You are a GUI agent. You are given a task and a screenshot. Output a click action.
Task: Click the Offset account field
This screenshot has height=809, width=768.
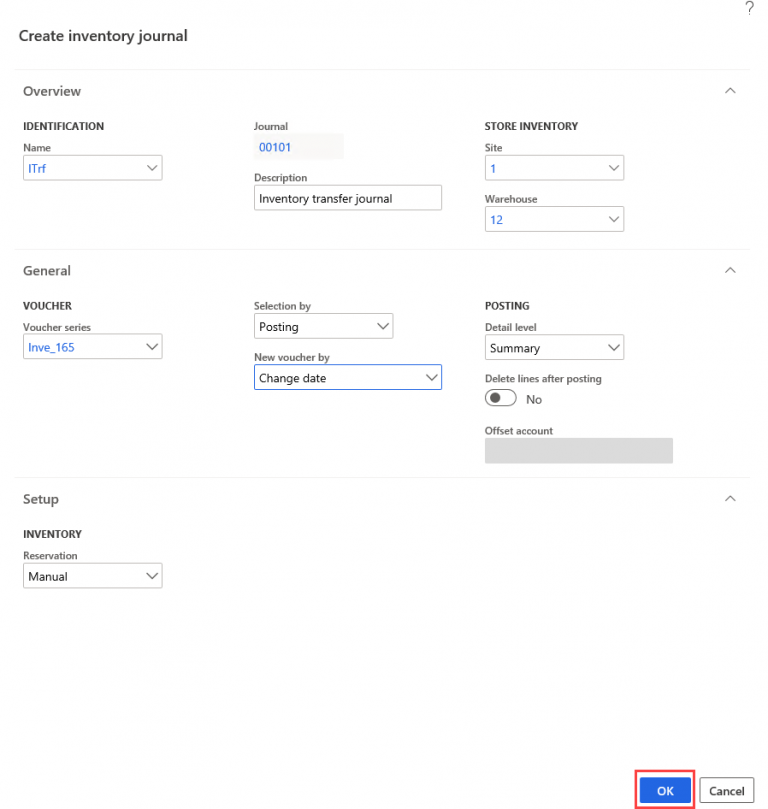tap(578, 450)
